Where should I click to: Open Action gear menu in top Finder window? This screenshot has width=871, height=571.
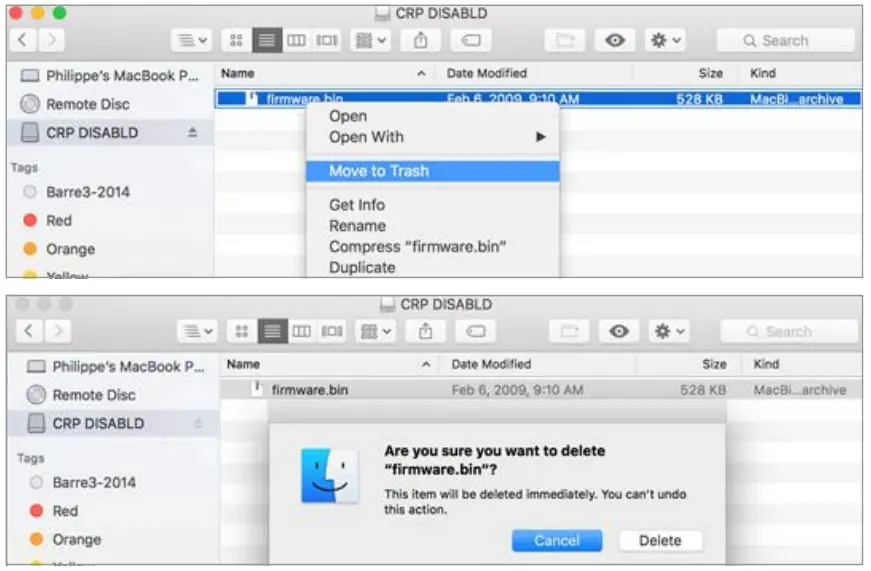(x=665, y=40)
